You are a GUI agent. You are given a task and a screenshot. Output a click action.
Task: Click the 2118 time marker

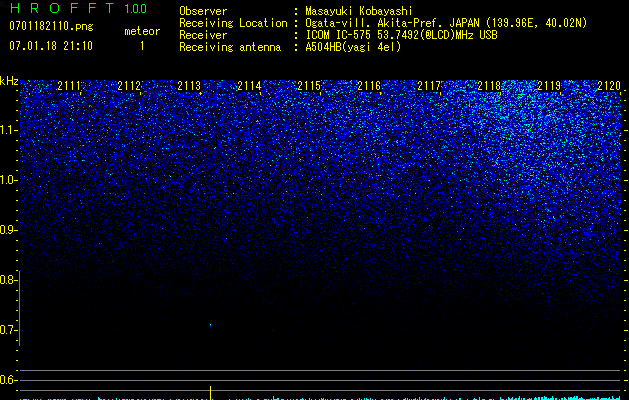pyautogui.click(x=489, y=86)
